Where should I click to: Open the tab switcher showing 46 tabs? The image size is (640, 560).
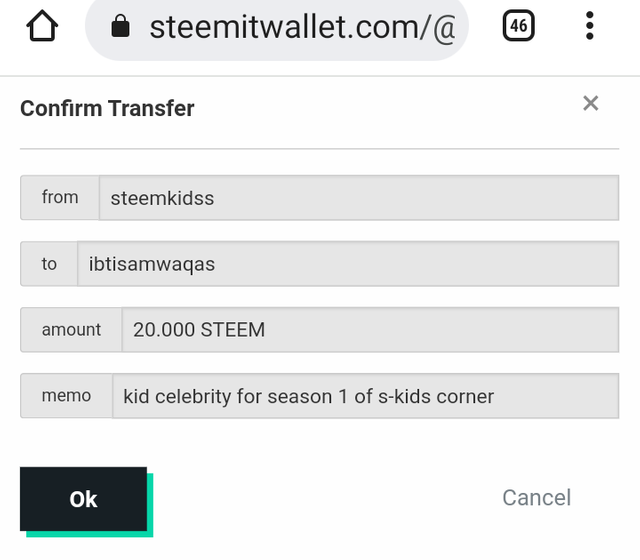(518, 25)
